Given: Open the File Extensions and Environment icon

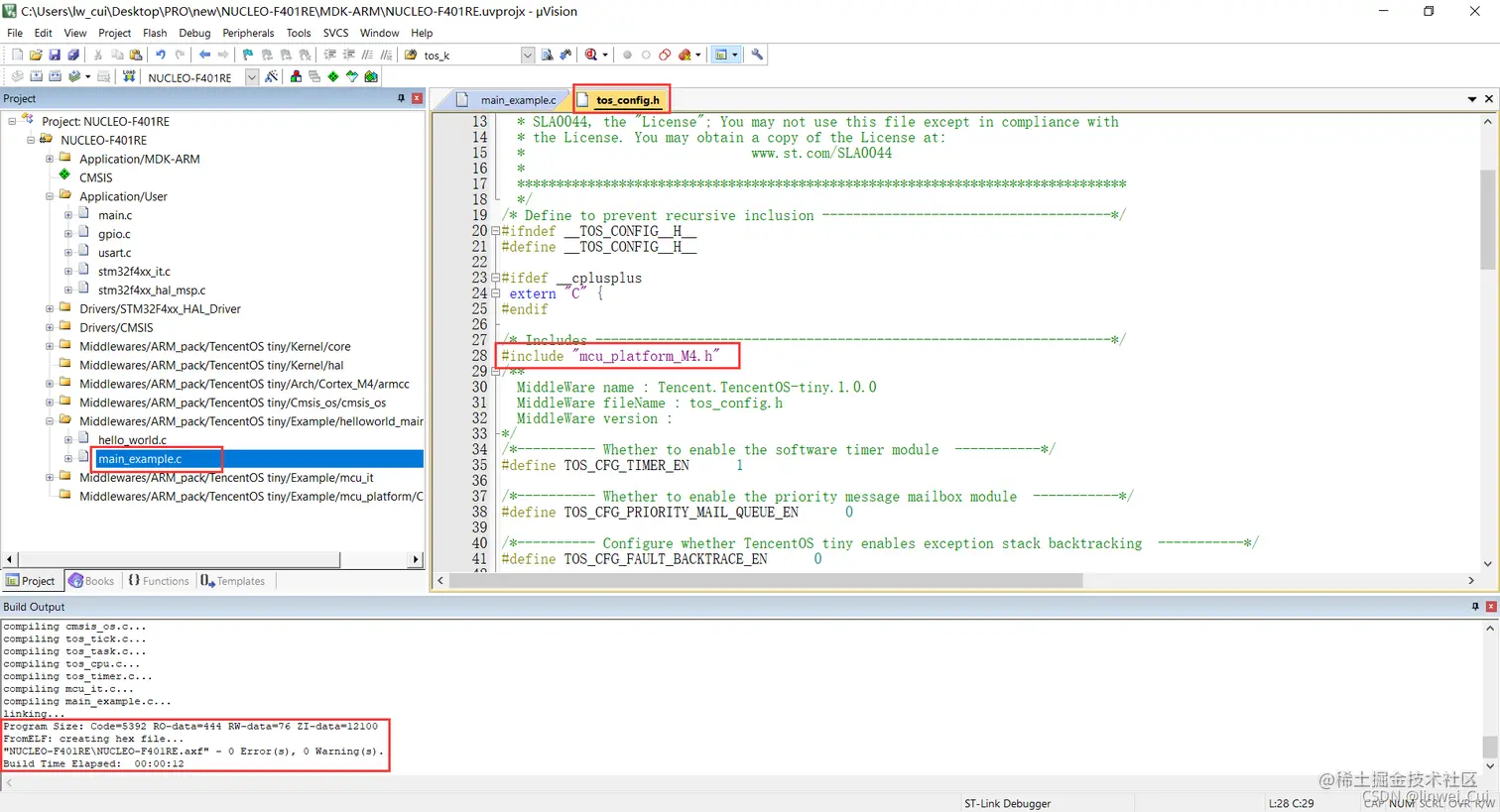Looking at the screenshot, I should 296,76.
